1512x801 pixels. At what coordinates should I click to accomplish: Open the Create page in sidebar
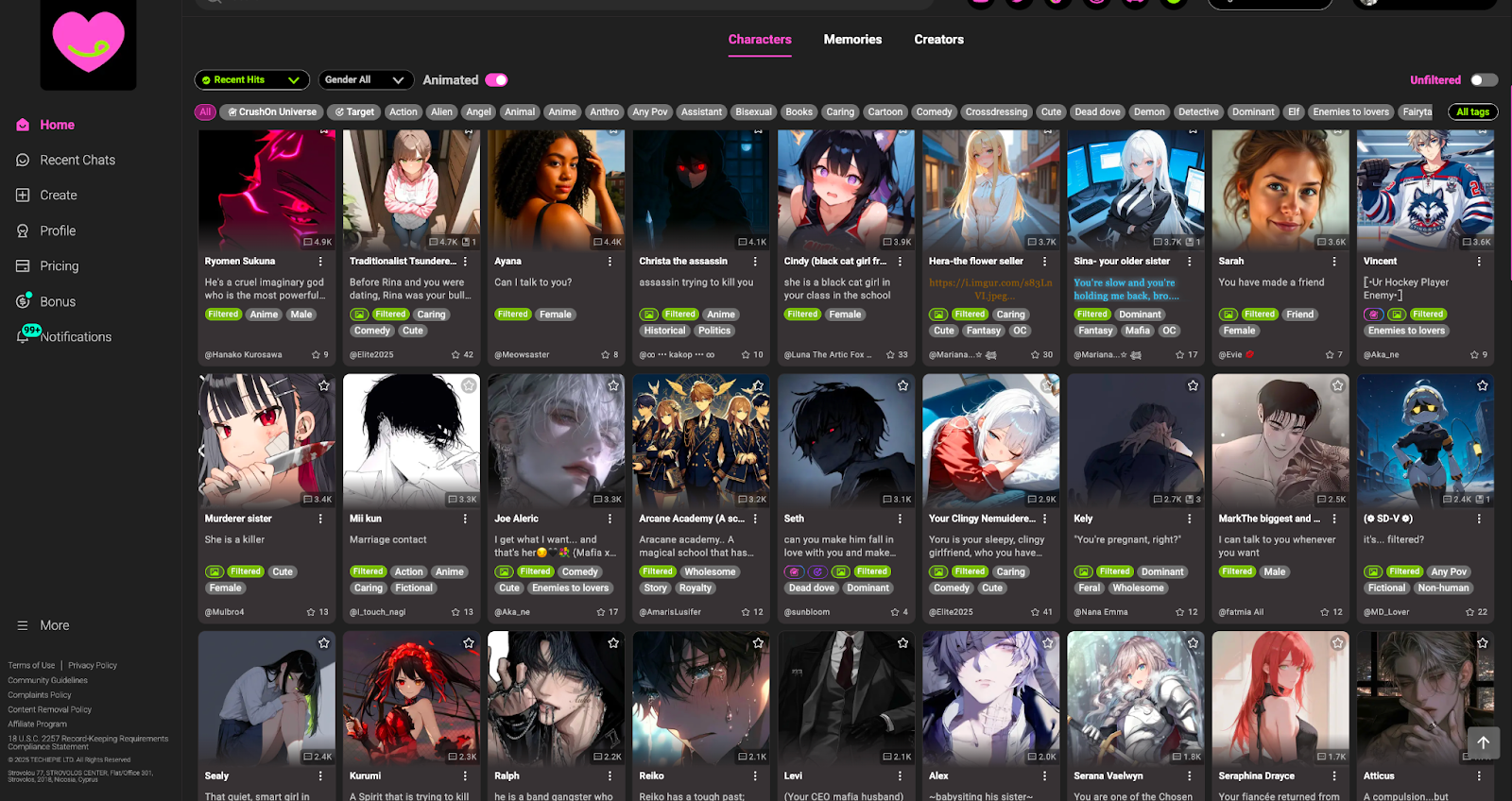click(58, 196)
